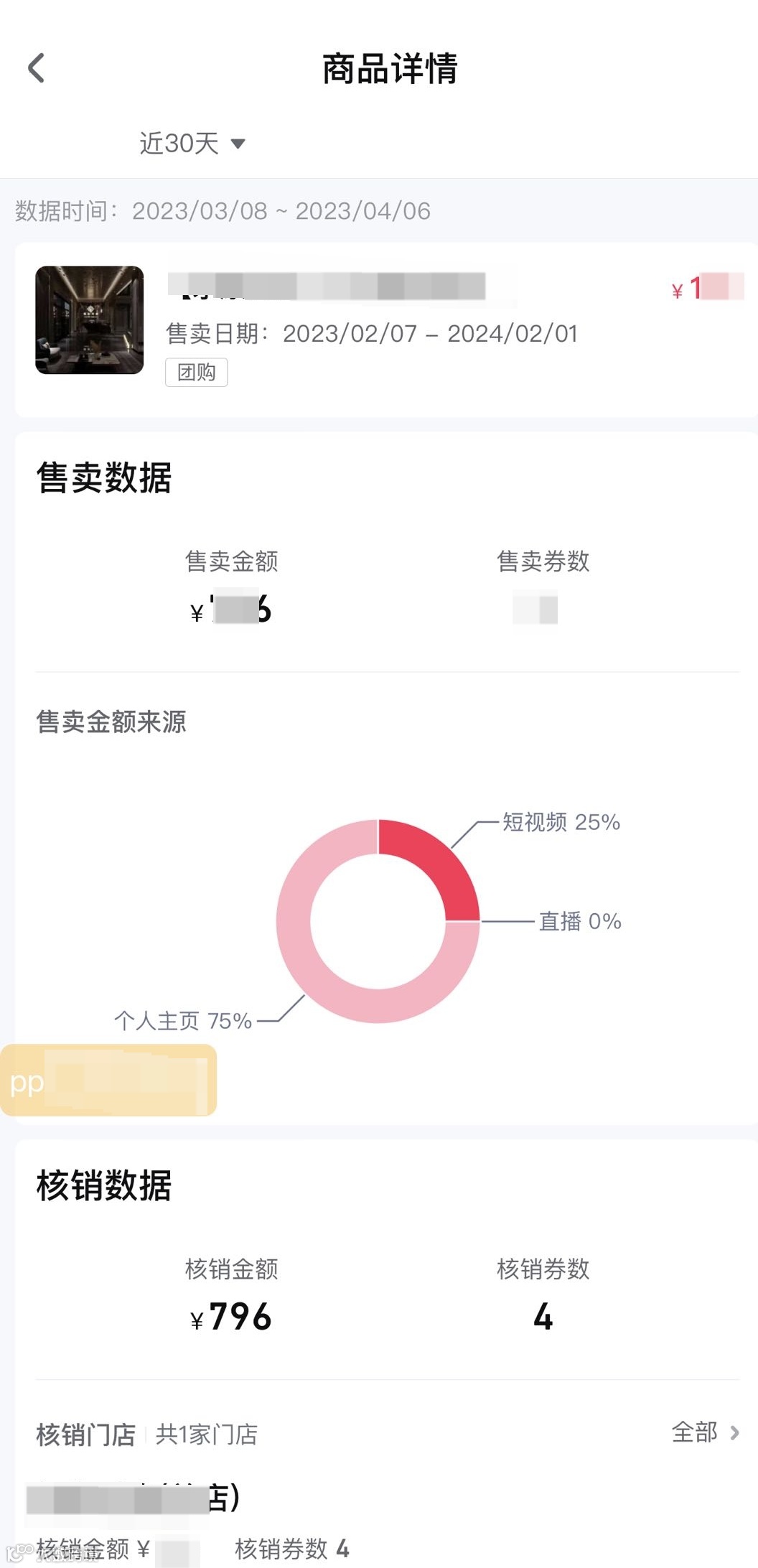
Task: Tap the 售卖券数 value
Action: [535, 609]
